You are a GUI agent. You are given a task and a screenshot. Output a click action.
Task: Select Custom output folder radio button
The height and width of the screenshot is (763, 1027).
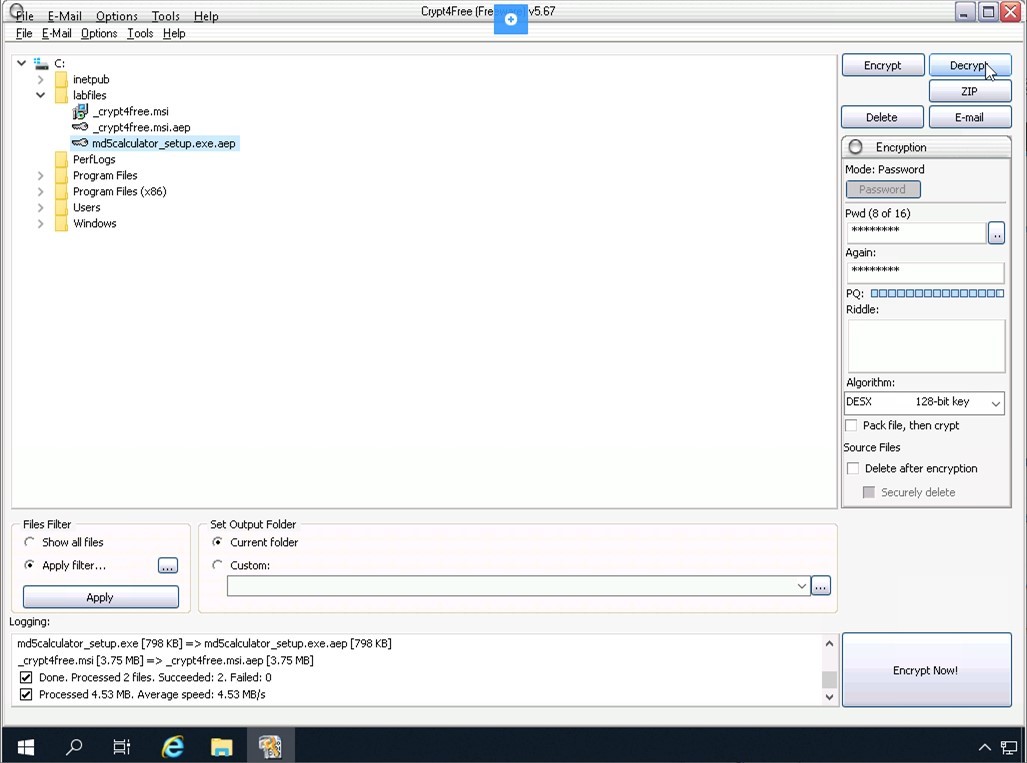coord(218,565)
